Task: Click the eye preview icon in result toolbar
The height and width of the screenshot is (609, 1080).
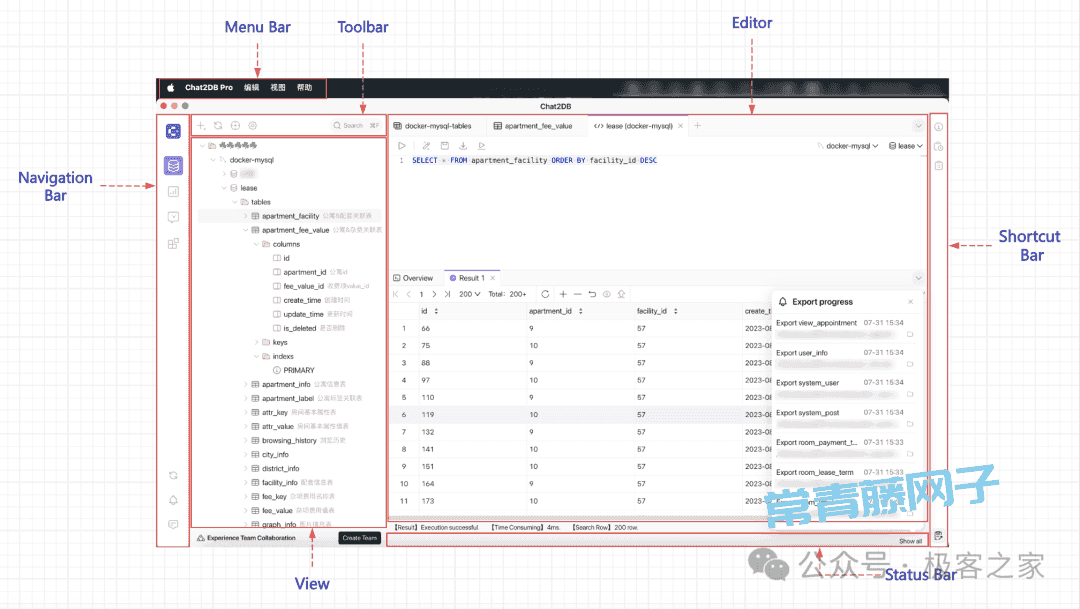Action: (607, 294)
